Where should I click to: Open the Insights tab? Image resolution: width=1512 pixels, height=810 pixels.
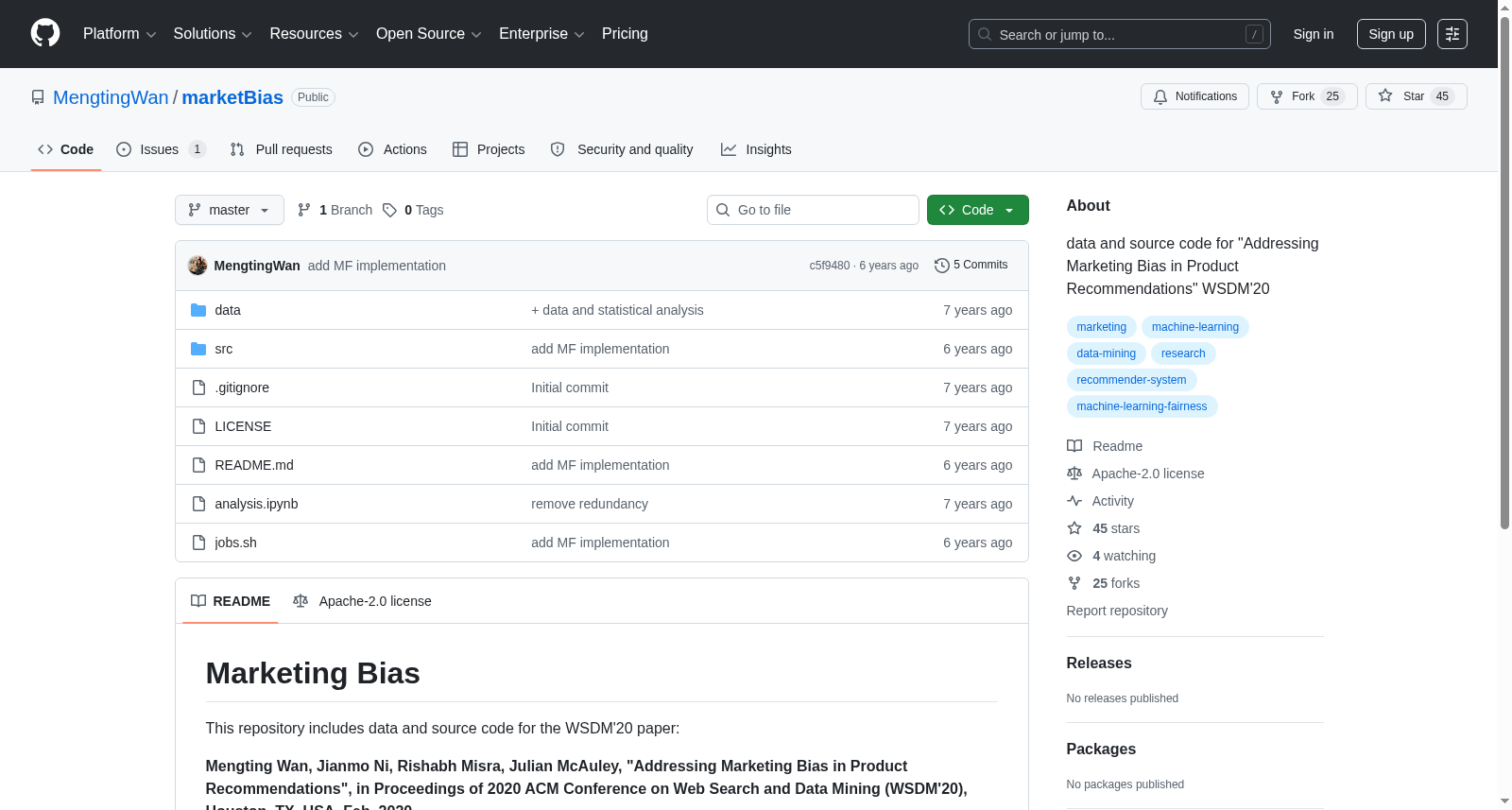[x=756, y=149]
